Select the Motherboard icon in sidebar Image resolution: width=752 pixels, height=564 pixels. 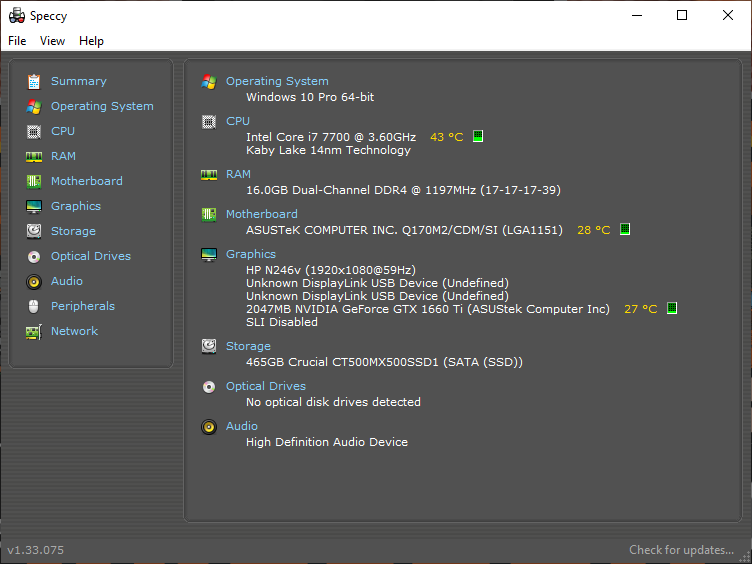(x=34, y=181)
